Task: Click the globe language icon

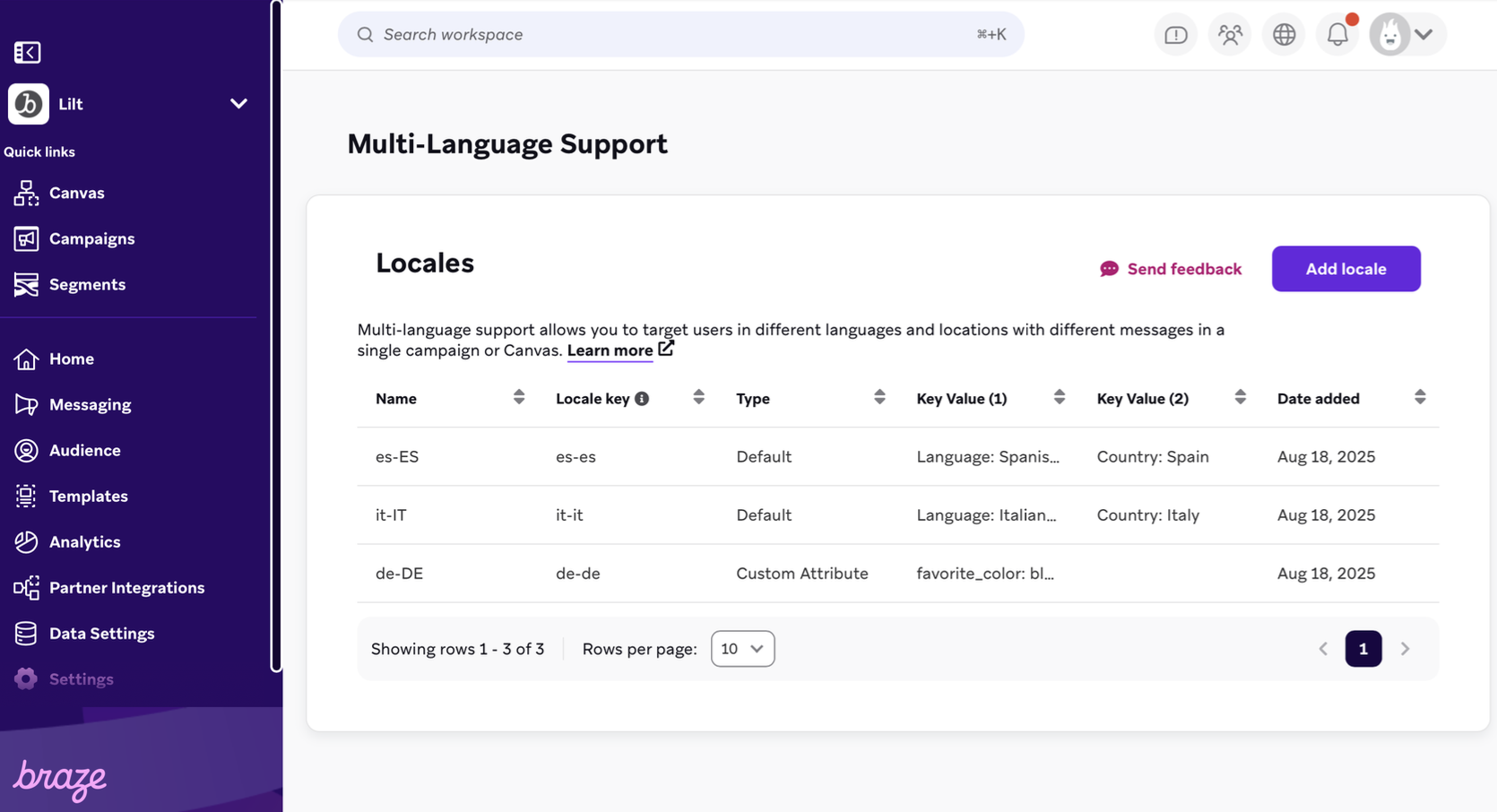Action: [x=1283, y=34]
